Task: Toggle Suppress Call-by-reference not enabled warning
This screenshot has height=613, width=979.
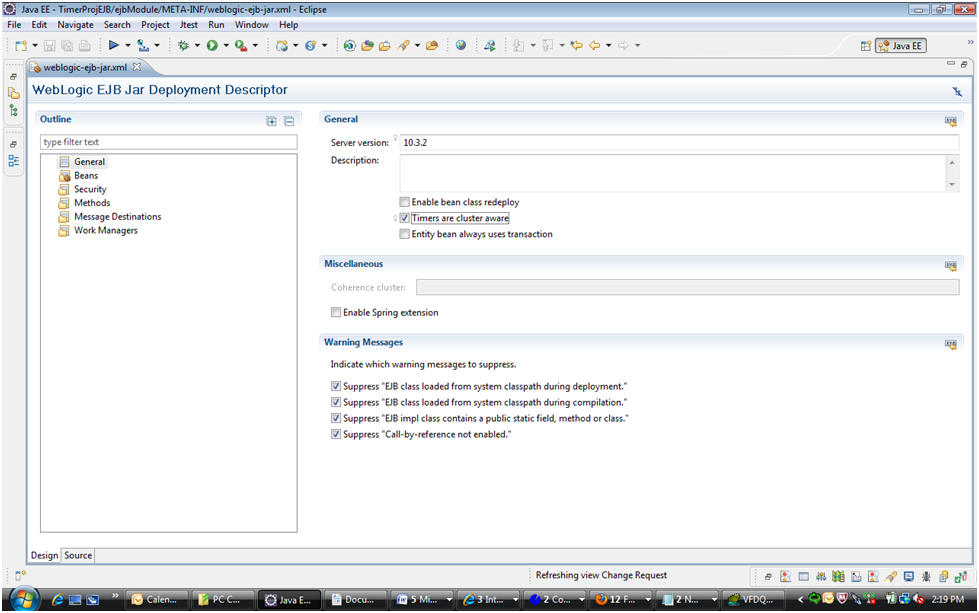Action: (x=336, y=434)
